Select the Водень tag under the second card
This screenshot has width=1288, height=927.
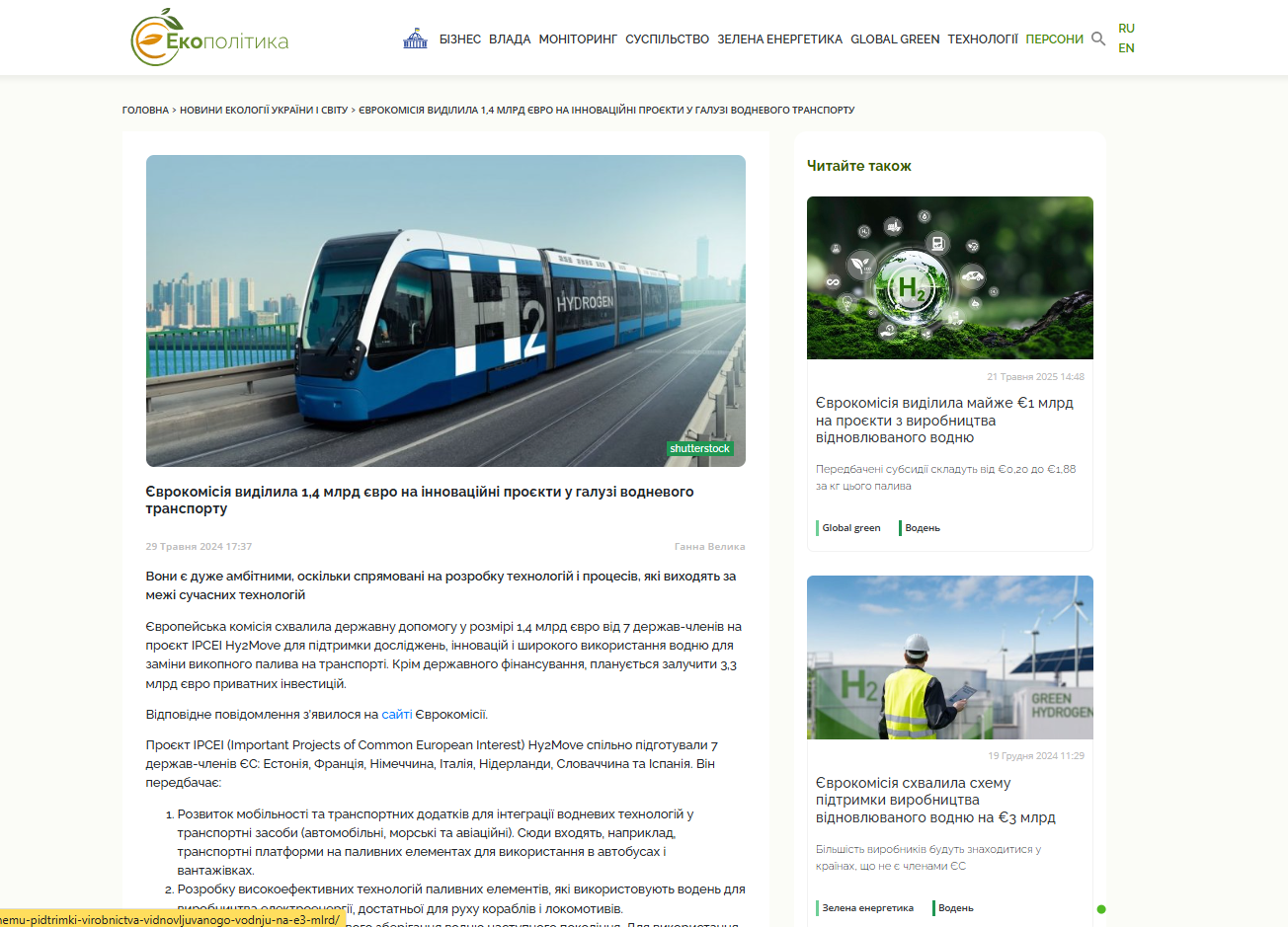click(x=955, y=908)
